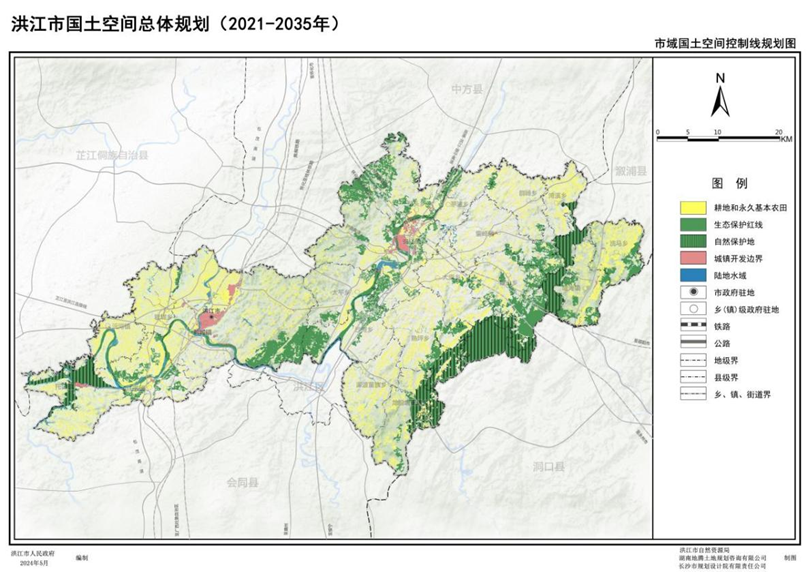Select the railway line symbol in legend
Viewport: 808px width, 572px height.
point(691,326)
